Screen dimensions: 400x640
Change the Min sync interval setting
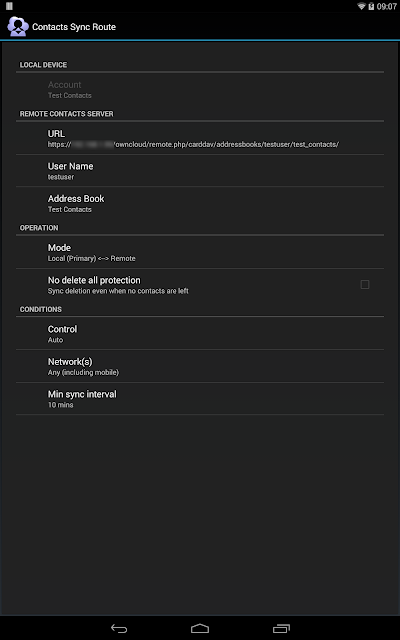point(200,399)
